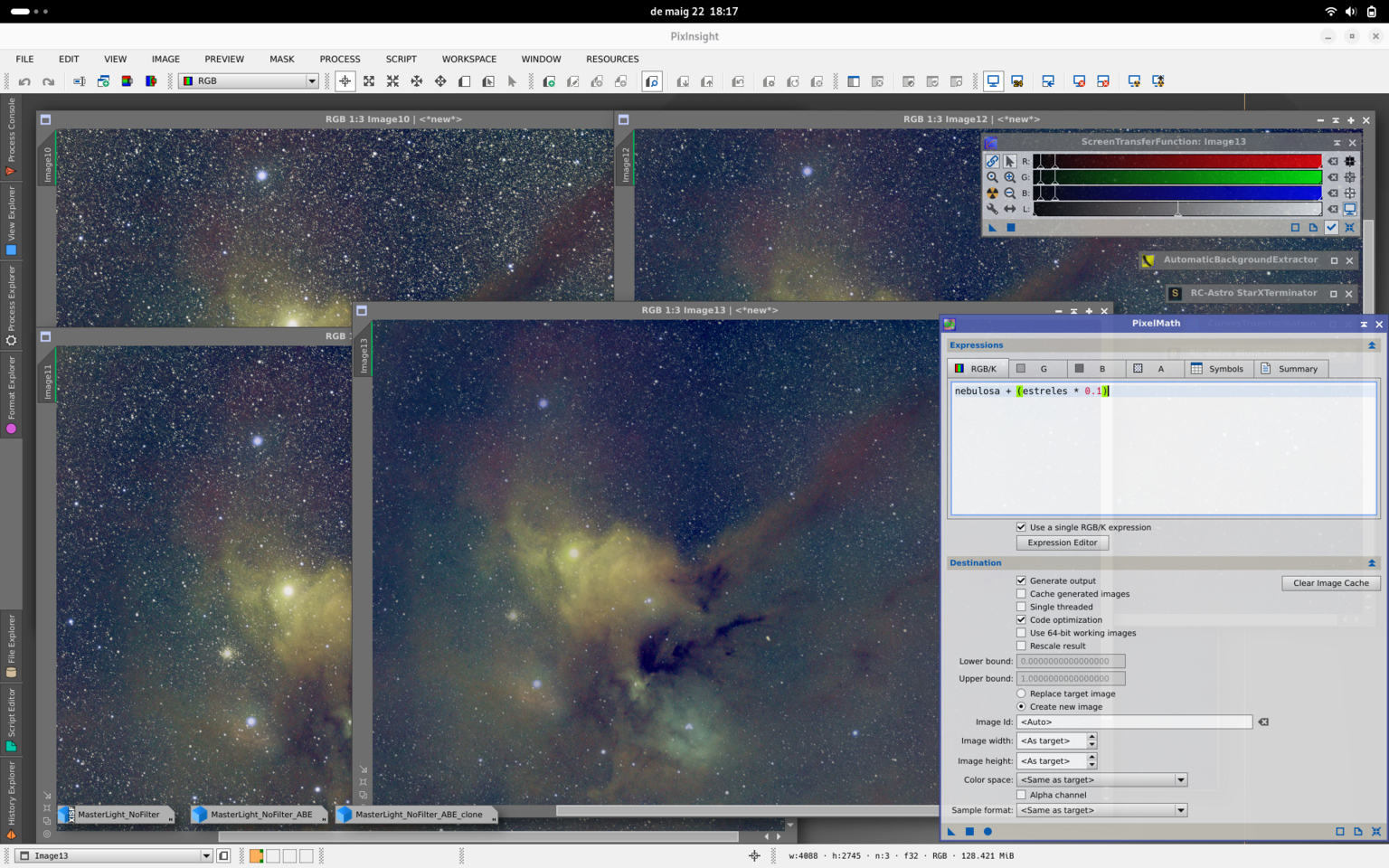Enable Single threaded option

click(1021, 607)
